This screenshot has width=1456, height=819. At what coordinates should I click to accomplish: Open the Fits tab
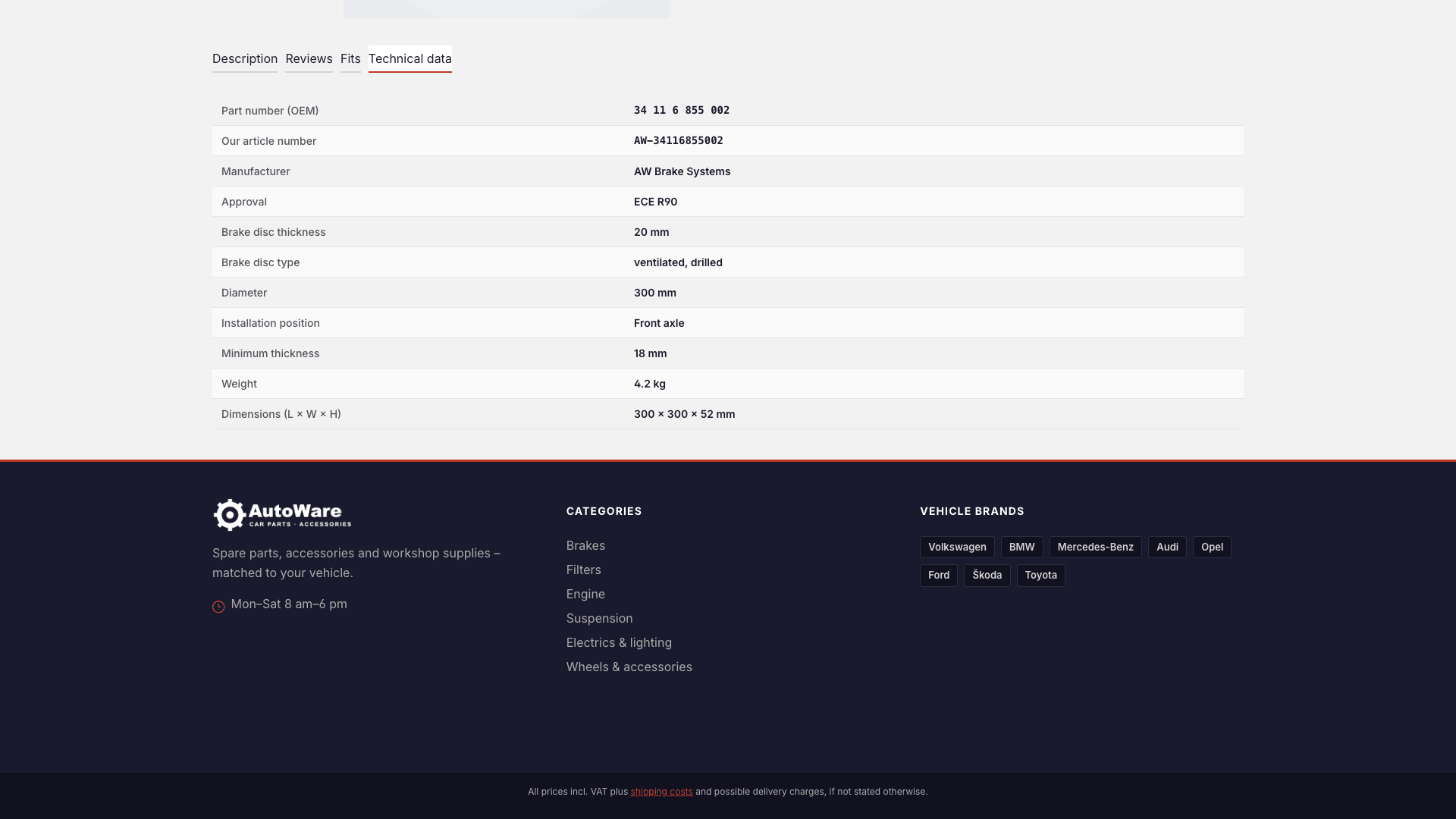coord(350,59)
